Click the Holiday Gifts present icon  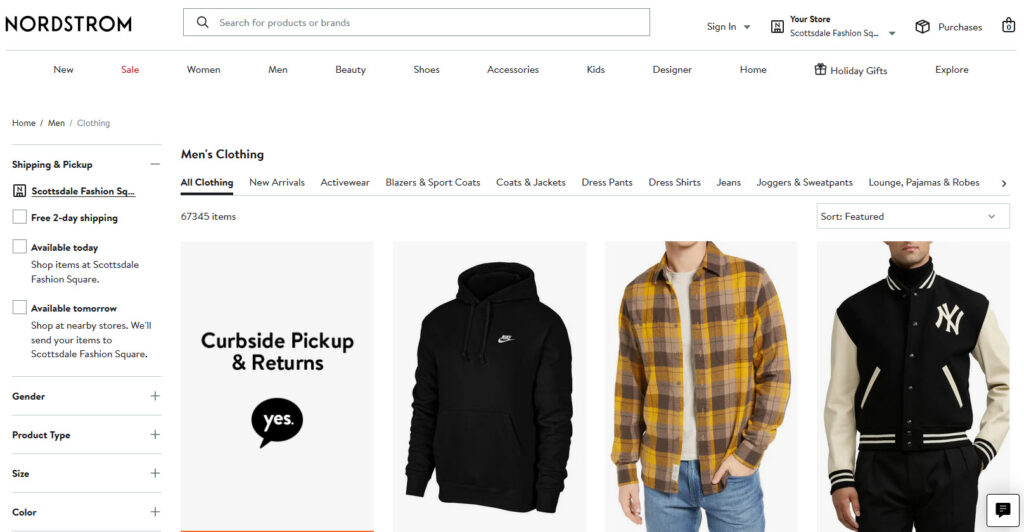(x=820, y=69)
